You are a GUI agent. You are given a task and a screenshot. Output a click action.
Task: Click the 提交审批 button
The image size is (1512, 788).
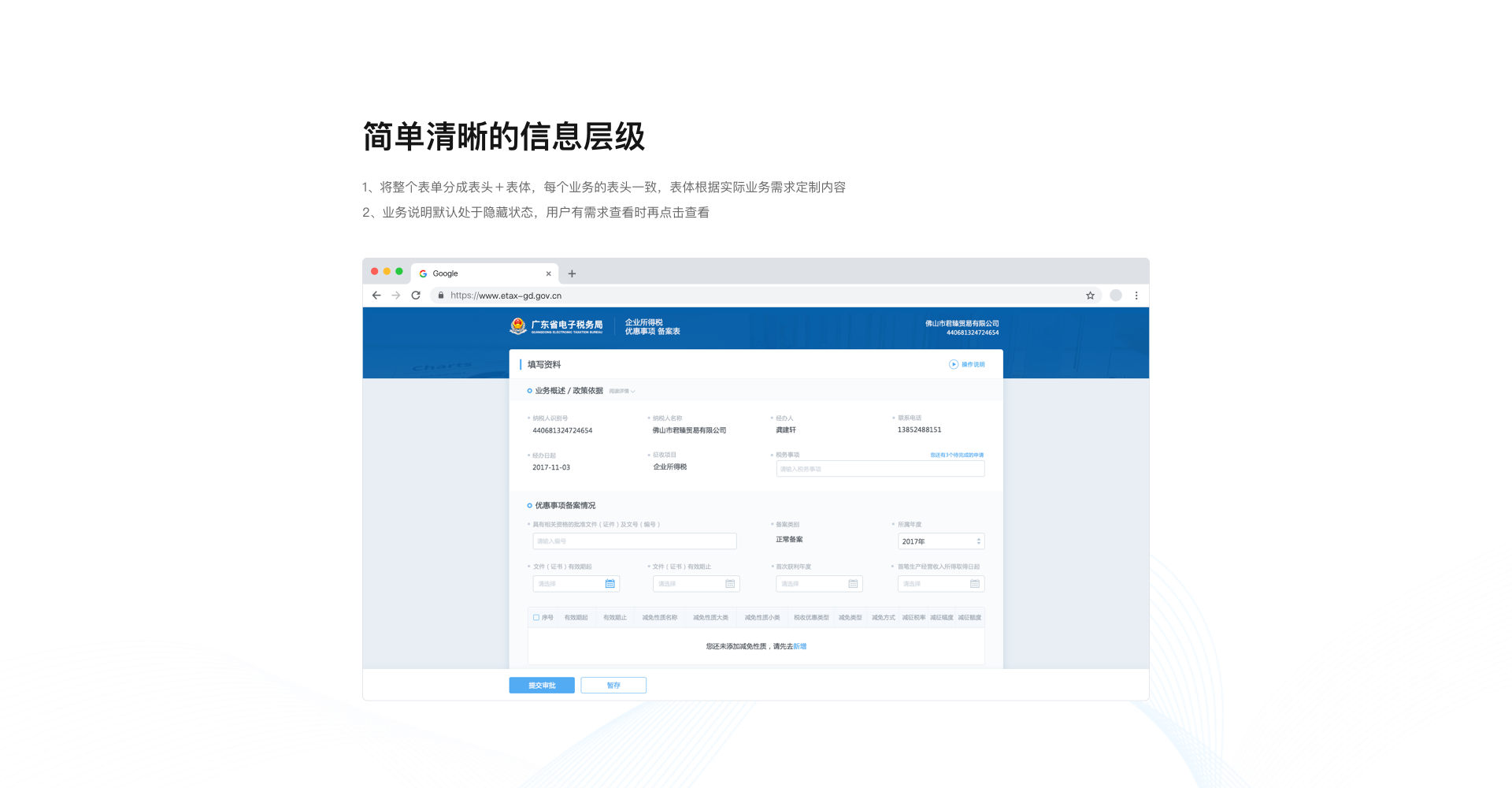click(542, 686)
